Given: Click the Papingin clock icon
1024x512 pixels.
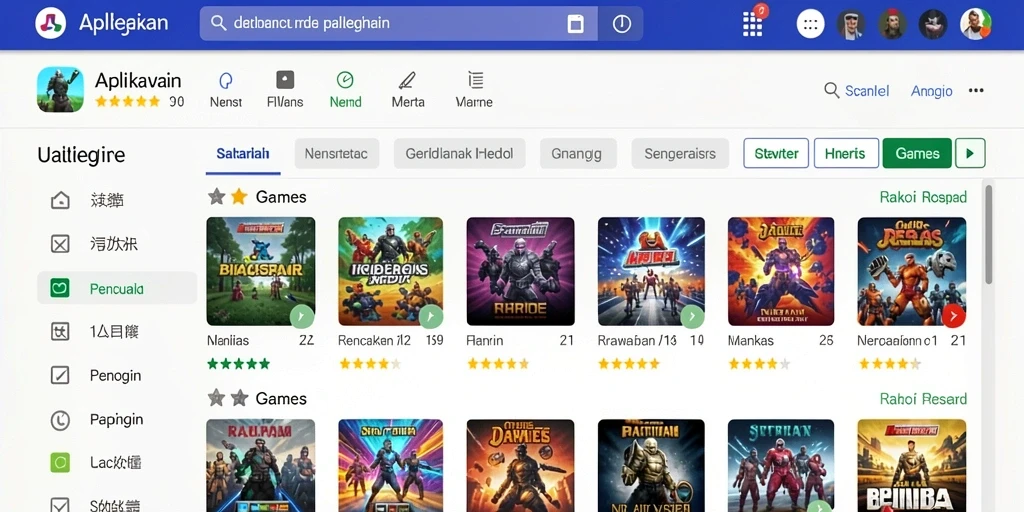Looking at the screenshot, I should 60,420.
